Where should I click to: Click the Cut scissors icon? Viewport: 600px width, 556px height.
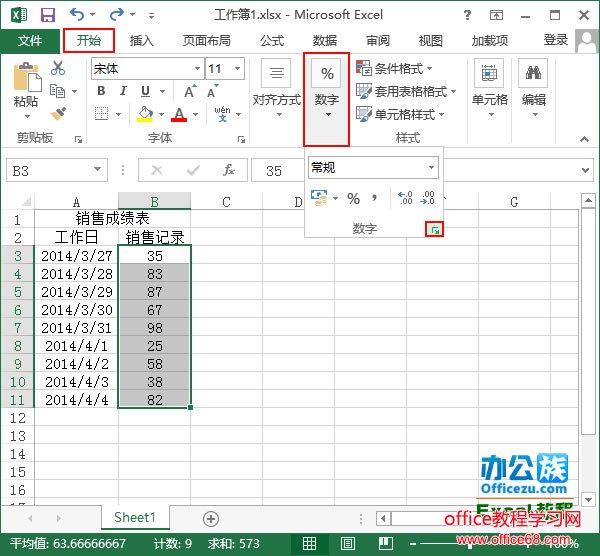(x=58, y=68)
